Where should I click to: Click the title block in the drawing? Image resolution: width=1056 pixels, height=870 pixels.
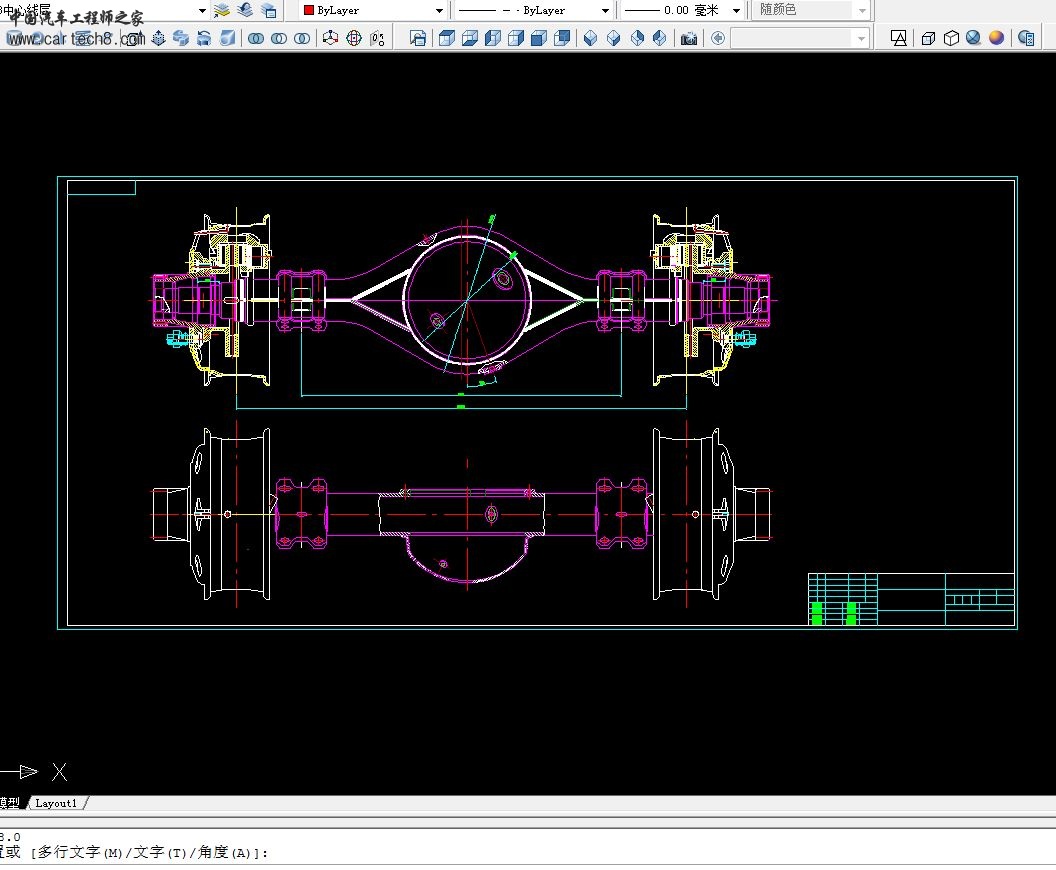tap(910, 599)
